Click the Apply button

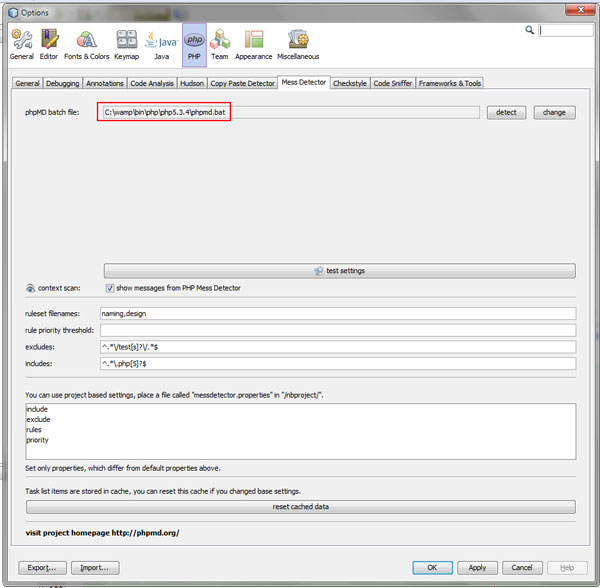[x=477, y=568]
